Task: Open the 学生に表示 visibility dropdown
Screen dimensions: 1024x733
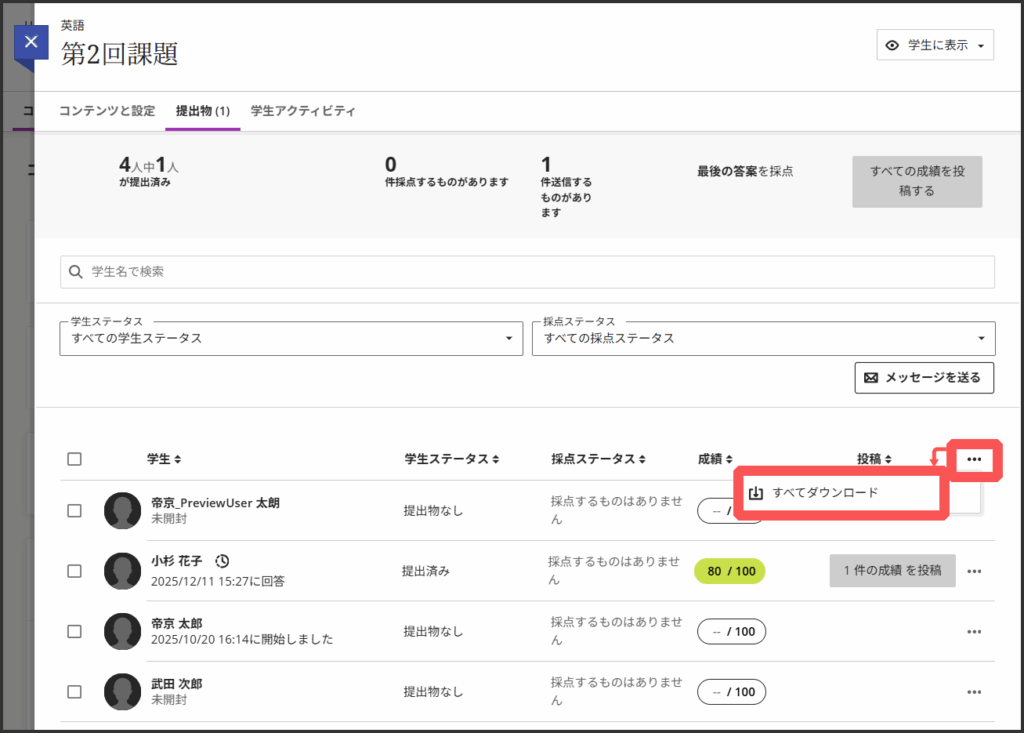Action: (x=935, y=45)
